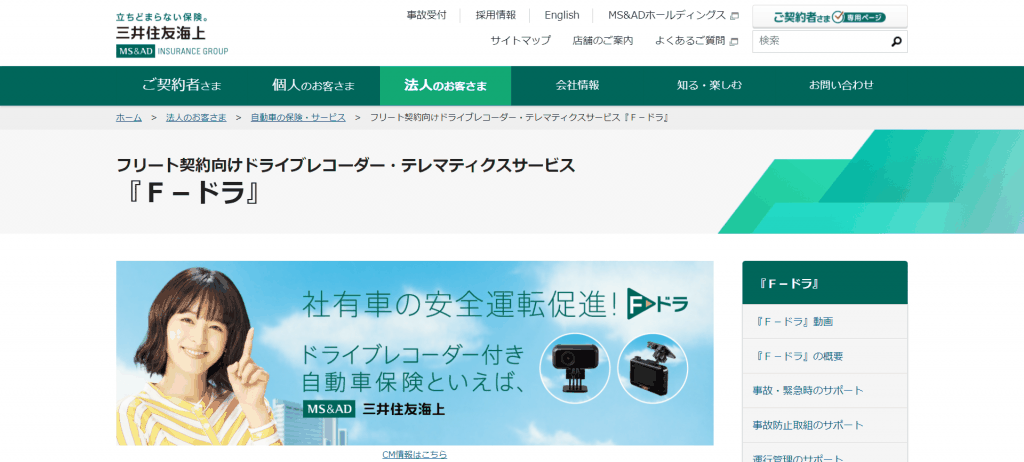Open the サイトマップ link
The height and width of the screenshot is (462, 1024).
click(x=520, y=41)
